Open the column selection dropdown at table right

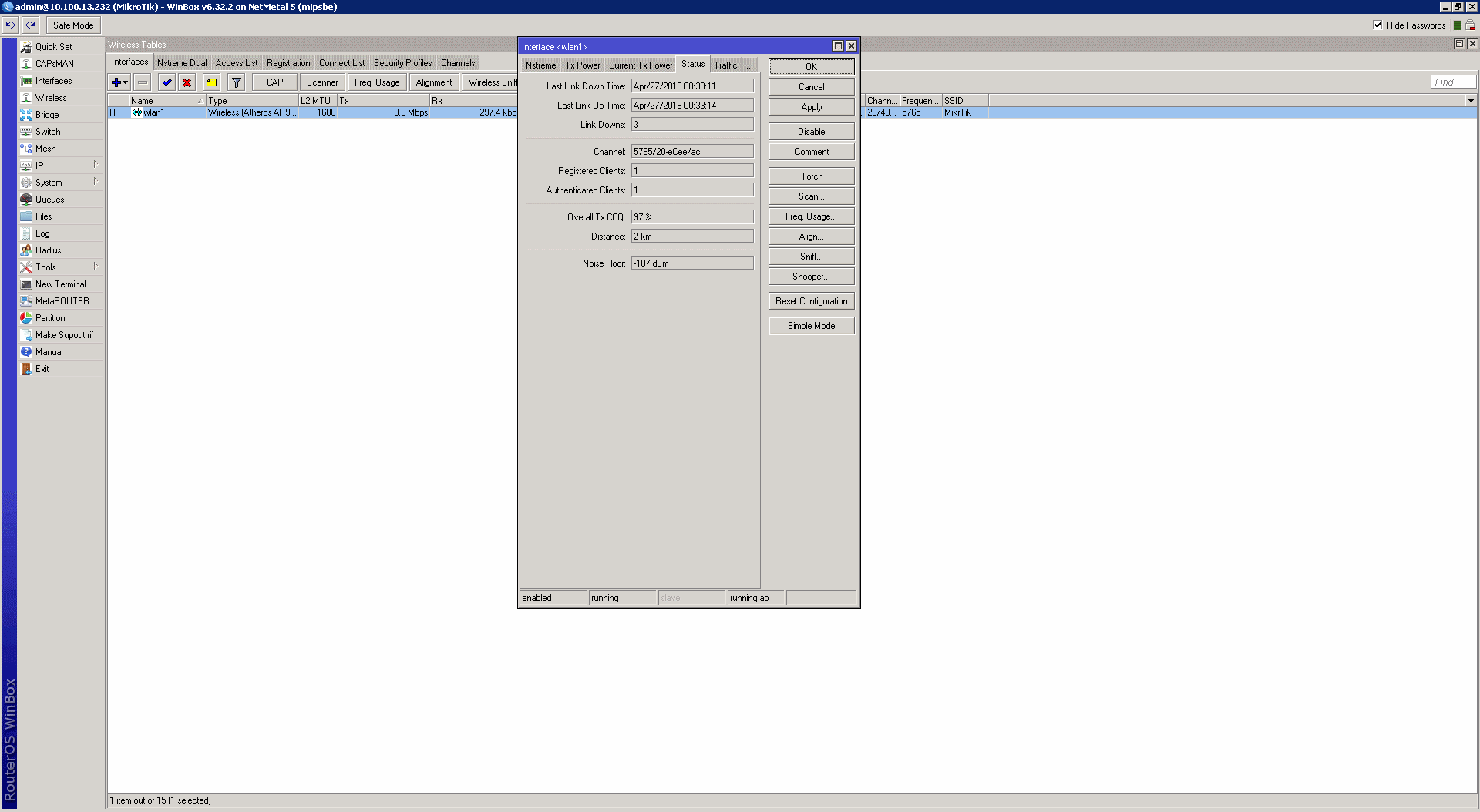click(1471, 100)
